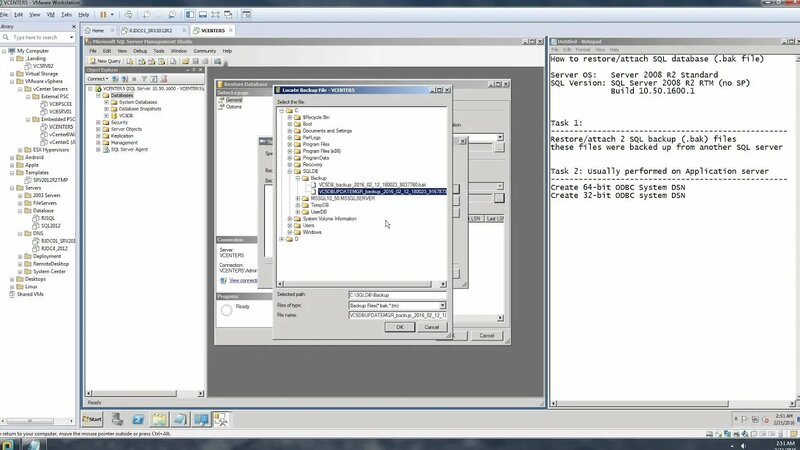Screen dimensions: 800x450
Task: Click the Start button in guest taskbar
Action: (92, 419)
